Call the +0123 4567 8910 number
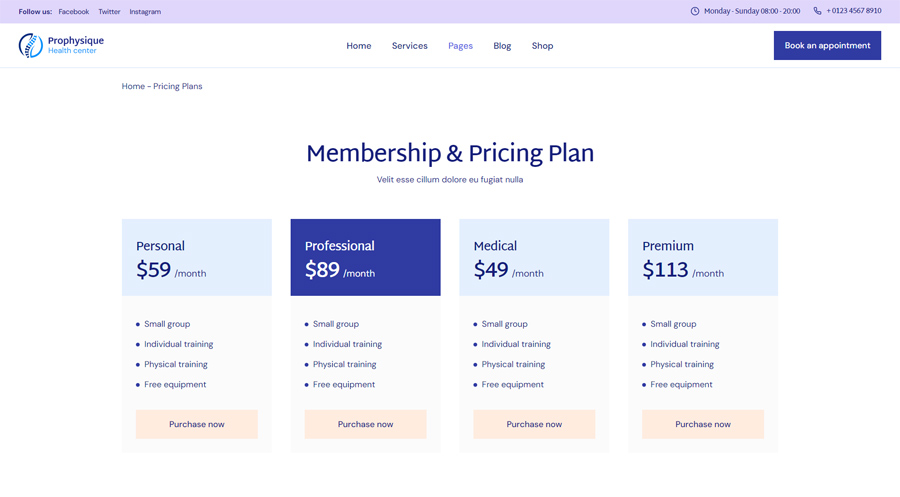This screenshot has height=497, width=900. pos(854,11)
